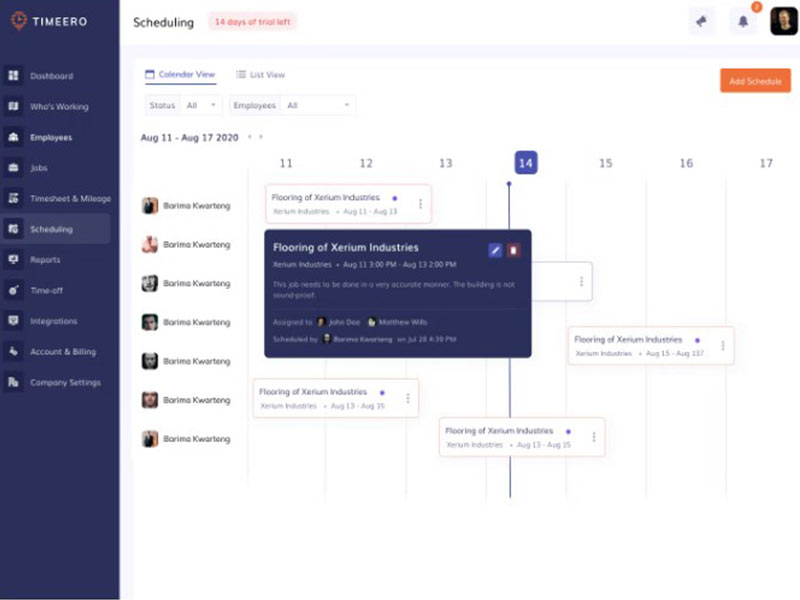
Task: Select day 15 column header
Action: click(x=606, y=163)
